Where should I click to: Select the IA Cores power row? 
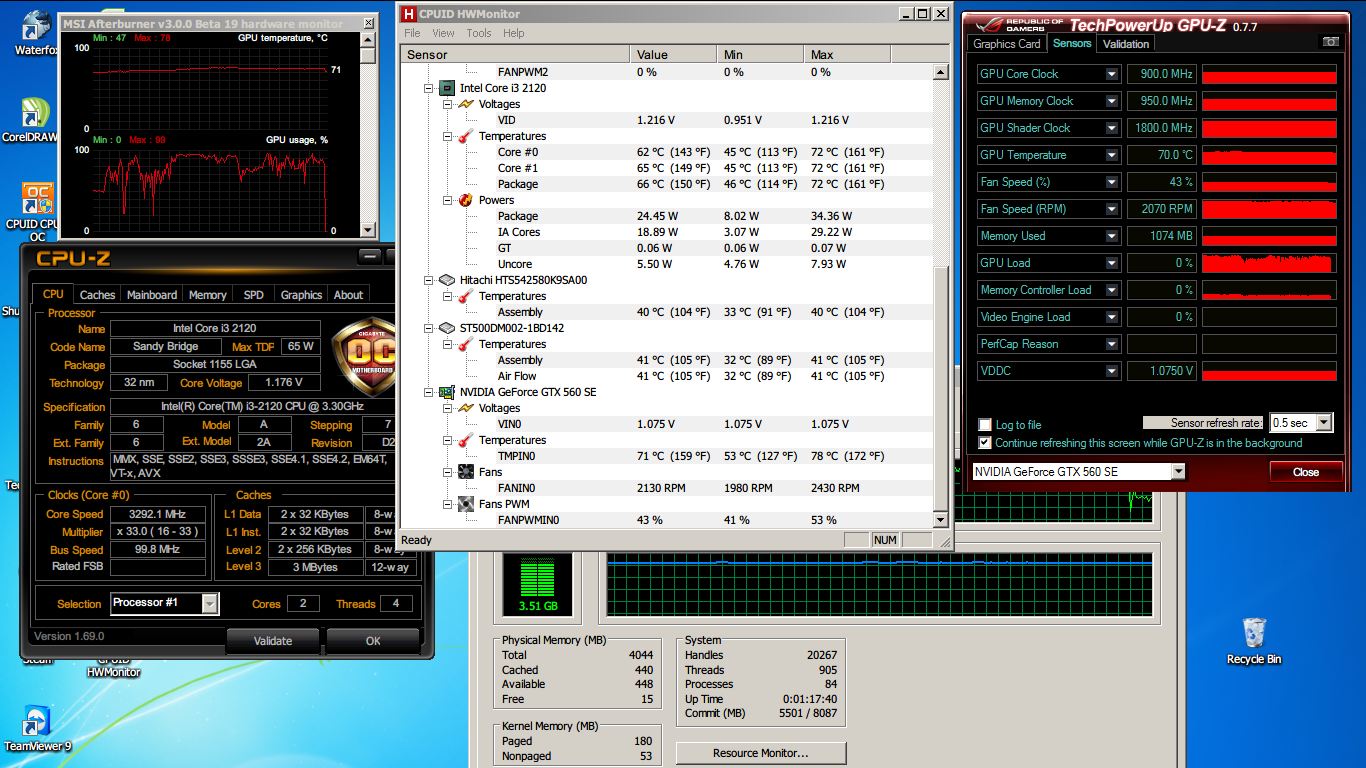click(667, 232)
